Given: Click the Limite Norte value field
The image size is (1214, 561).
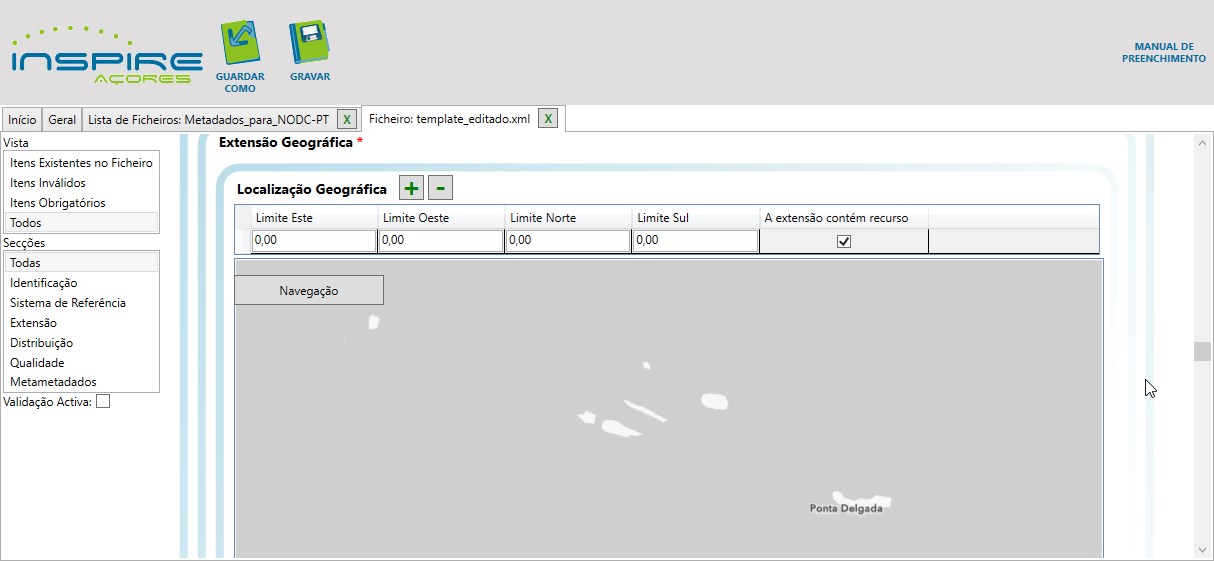Looking at the screenshot, I should pos(568,241).
